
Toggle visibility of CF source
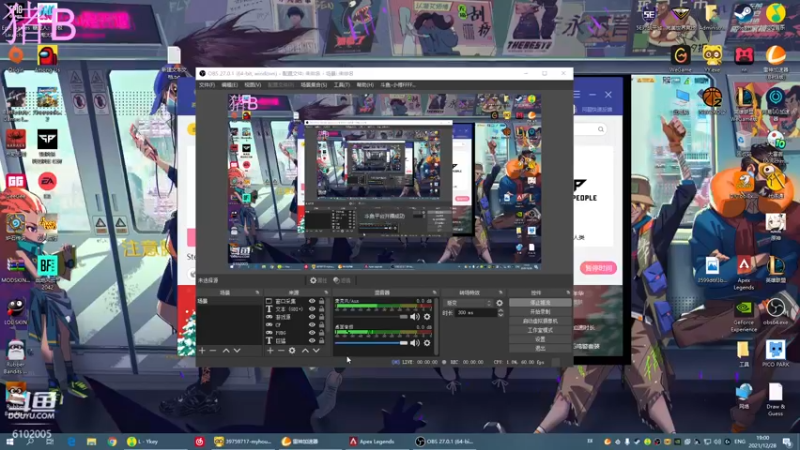click(x=312, y=325)
